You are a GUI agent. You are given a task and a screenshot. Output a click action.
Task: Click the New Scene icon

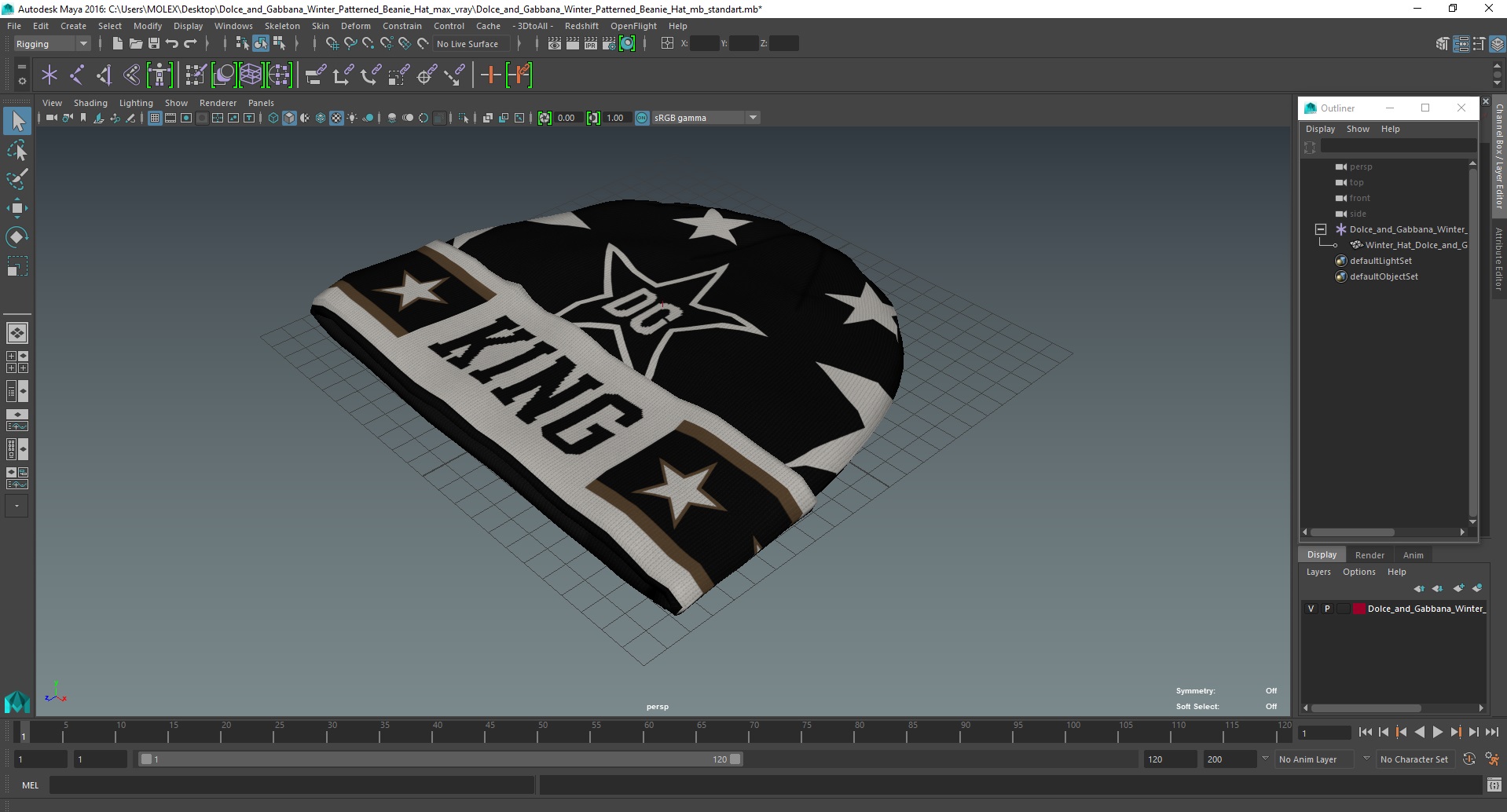(x=117, y=44)
